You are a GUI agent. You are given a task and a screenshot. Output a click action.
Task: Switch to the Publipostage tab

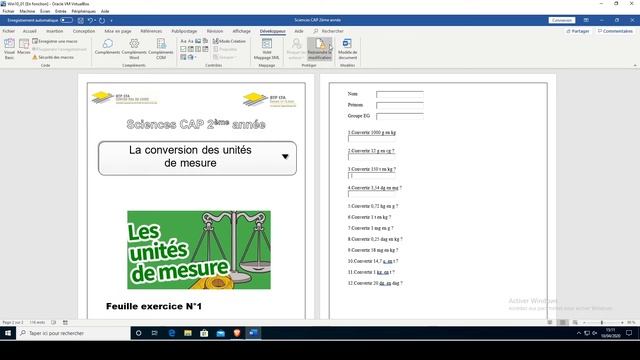pos(184,31)
